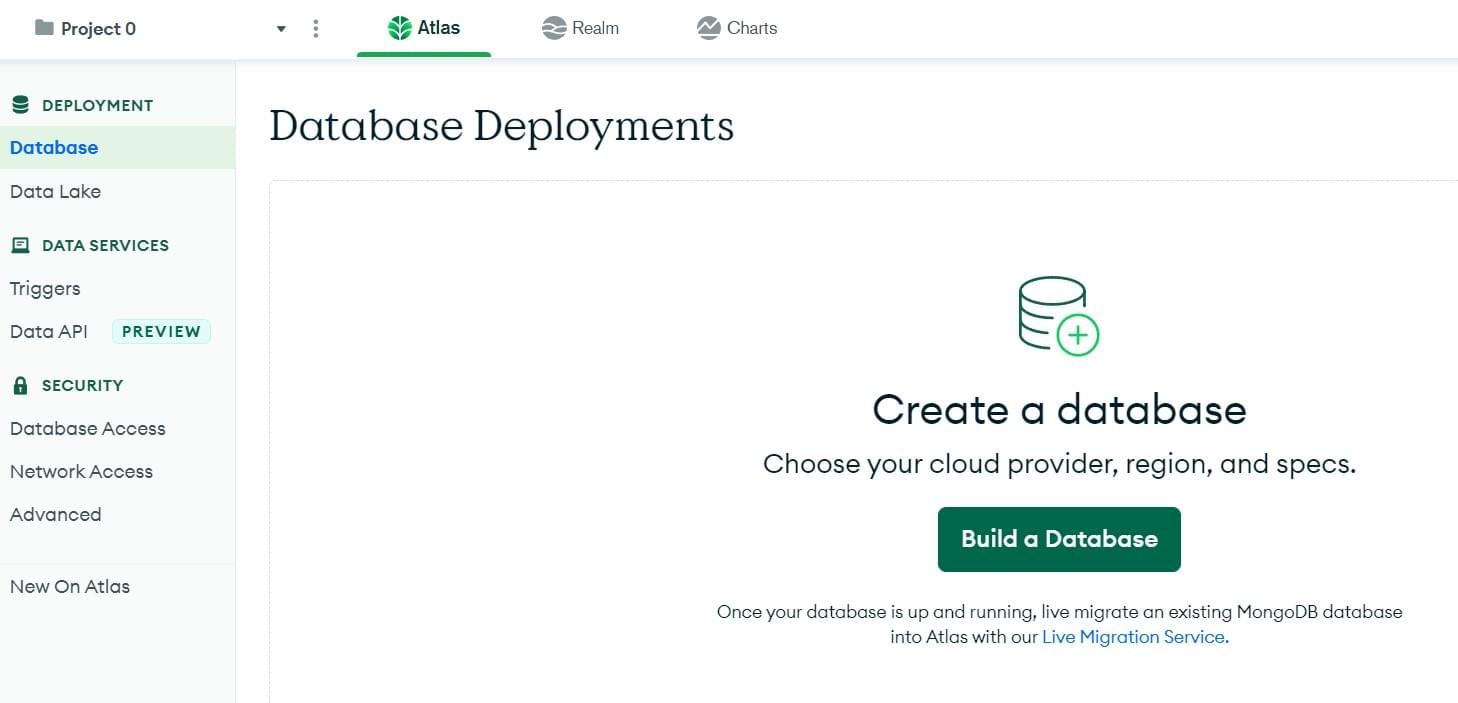Click the 'Choose your cloud provider' text

1059,464
